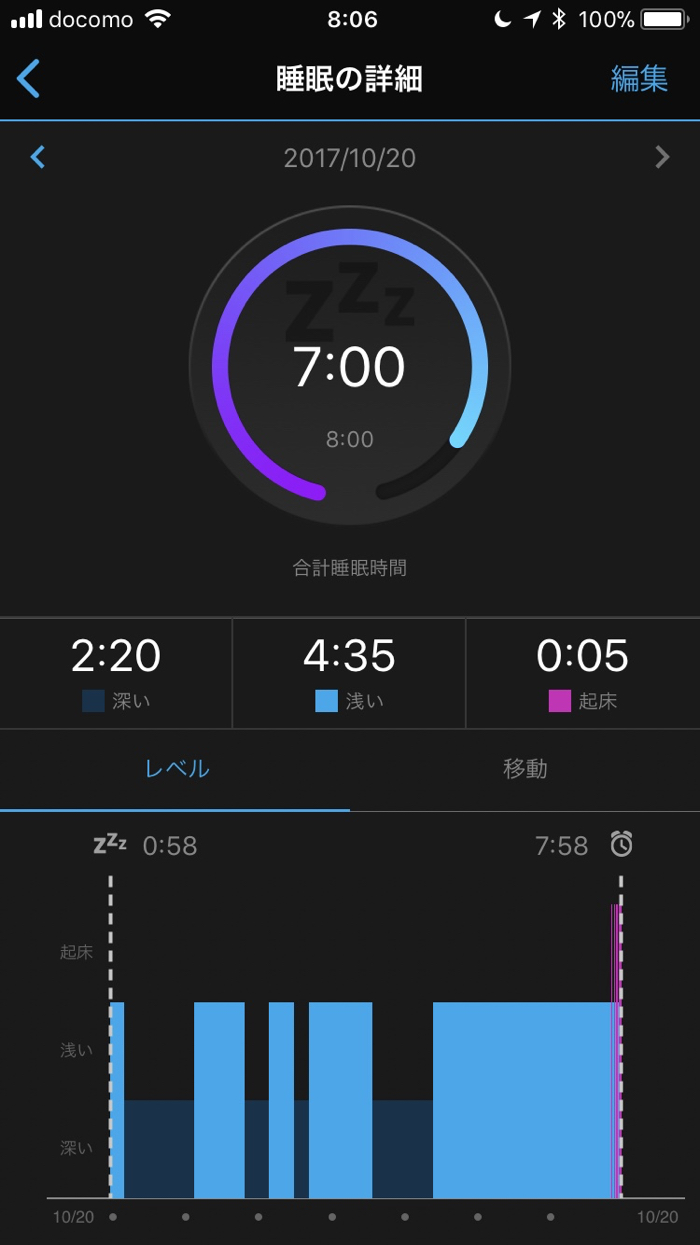Image resolution: width=700 pixels, height=1245 pixels.
Task: Go to next day with right chevron
Action: 662,157
